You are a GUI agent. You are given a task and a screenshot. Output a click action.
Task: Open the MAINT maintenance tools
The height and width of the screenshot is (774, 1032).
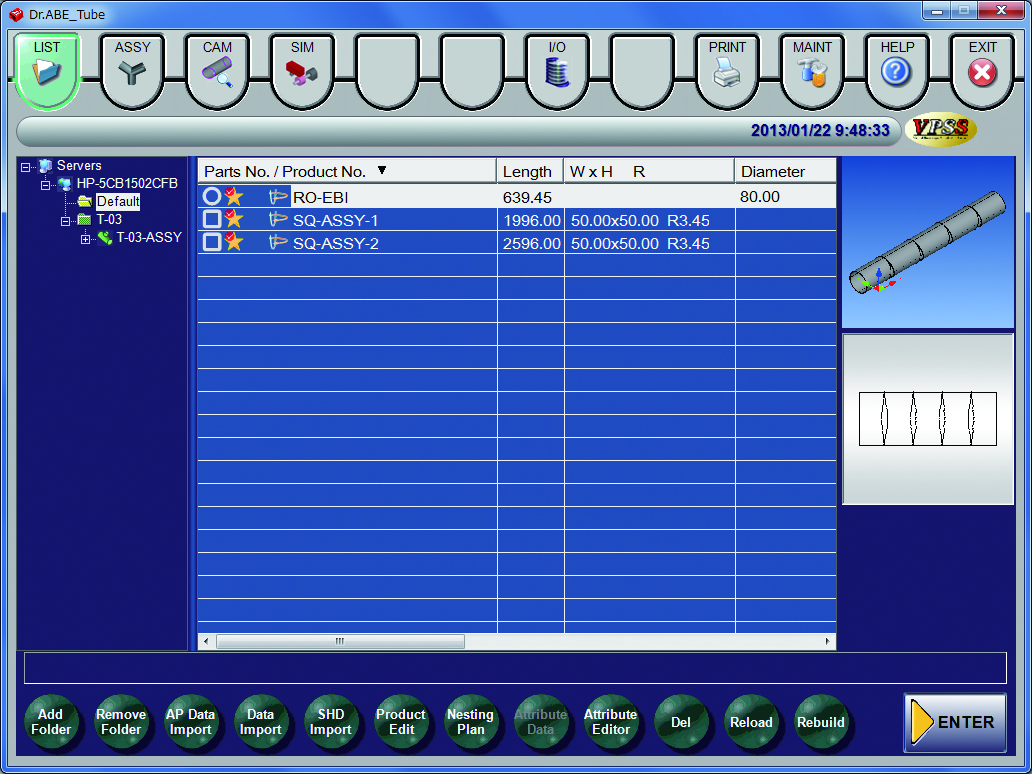(x=812, y=69)
